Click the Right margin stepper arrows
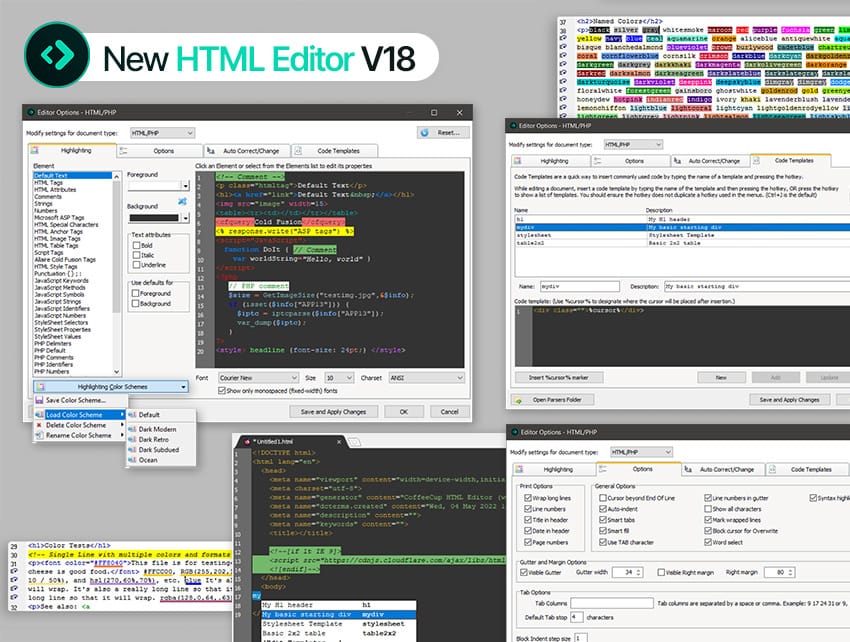This screenshot has height=642, width=850. pyautogui.click(x=791, y=572)
